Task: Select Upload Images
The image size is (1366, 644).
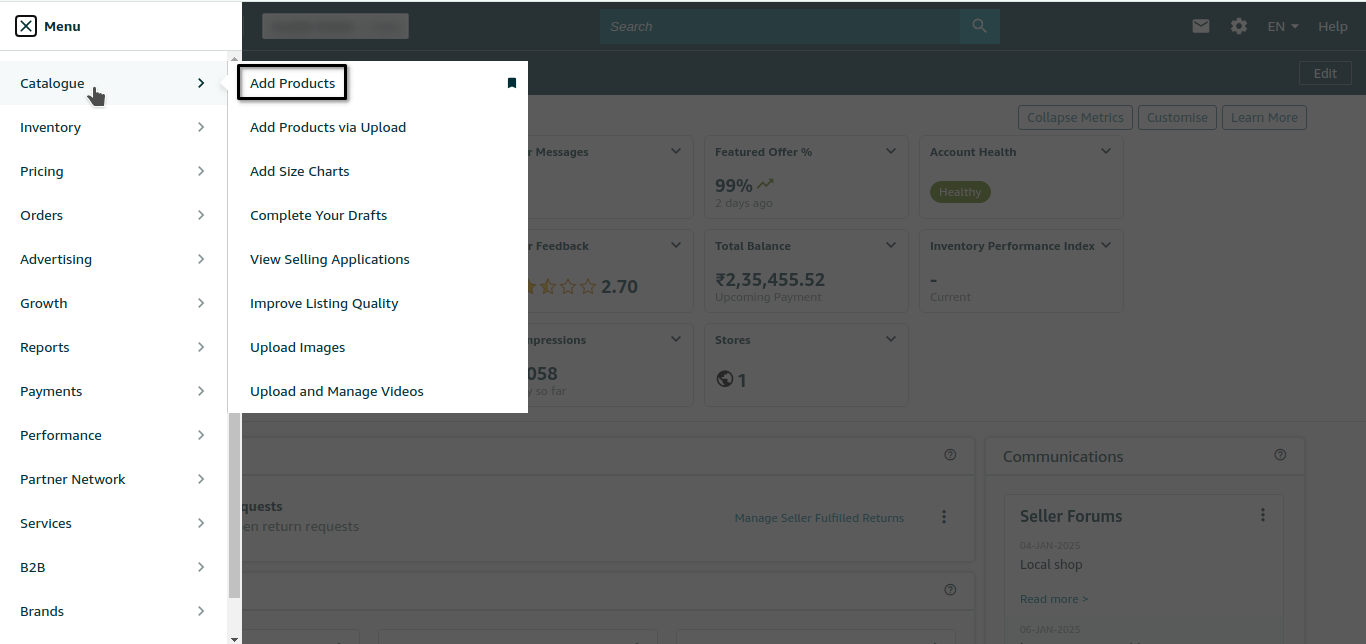Action: [x=297, y=347]
